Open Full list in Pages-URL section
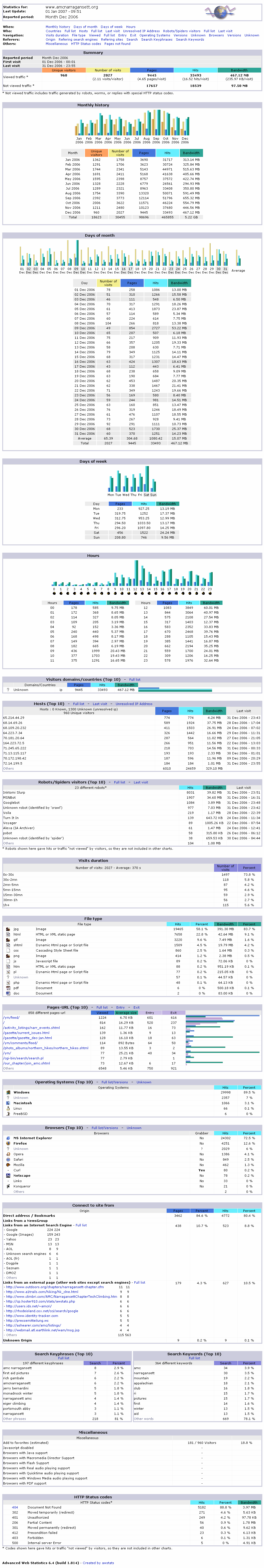 click(102, 1007)
